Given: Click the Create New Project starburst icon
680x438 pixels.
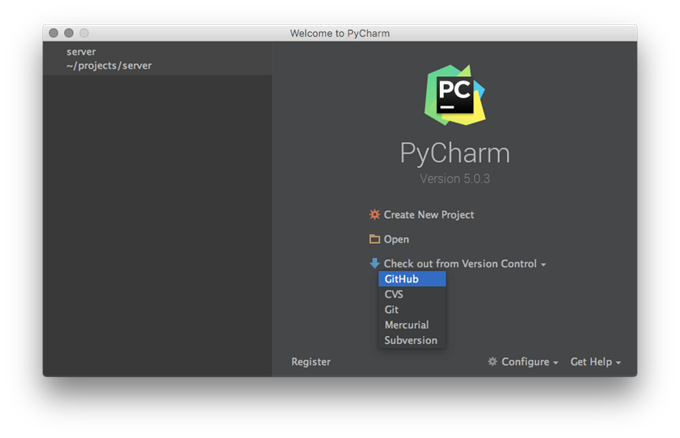Looking at the screenshot, I should click(x=374, y=215).
